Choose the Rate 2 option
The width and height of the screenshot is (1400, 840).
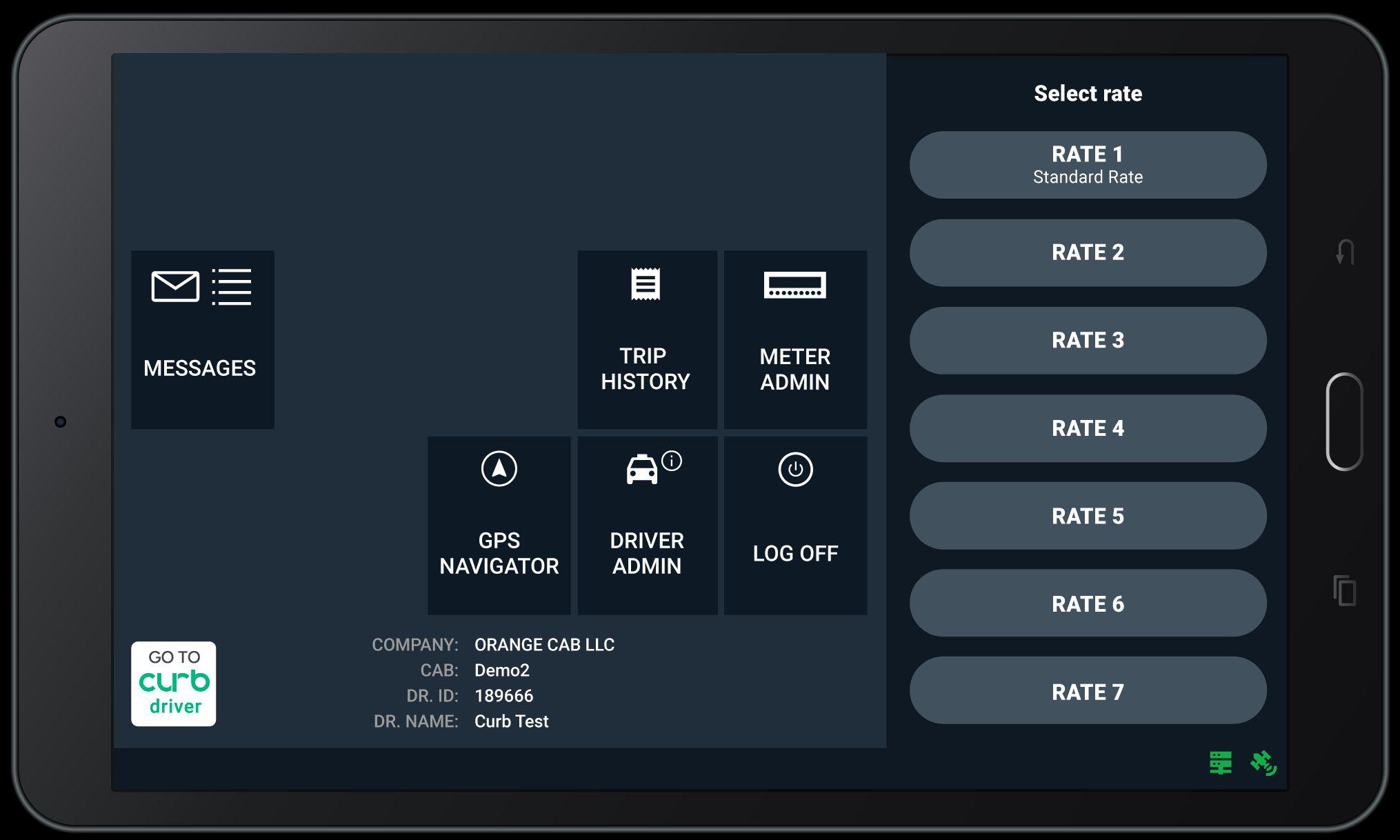point(1088,252)
